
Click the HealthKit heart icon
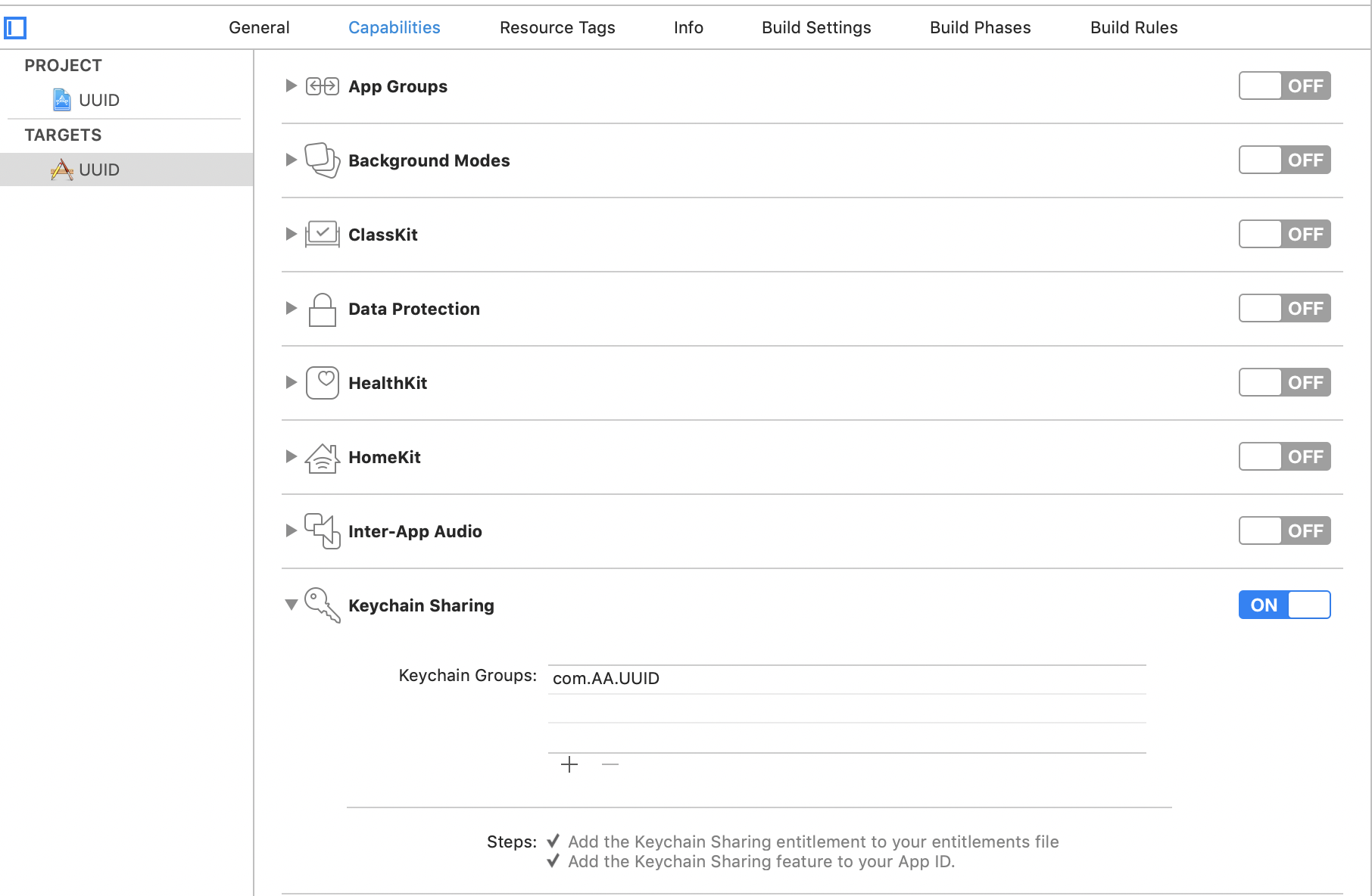point(323,383)
